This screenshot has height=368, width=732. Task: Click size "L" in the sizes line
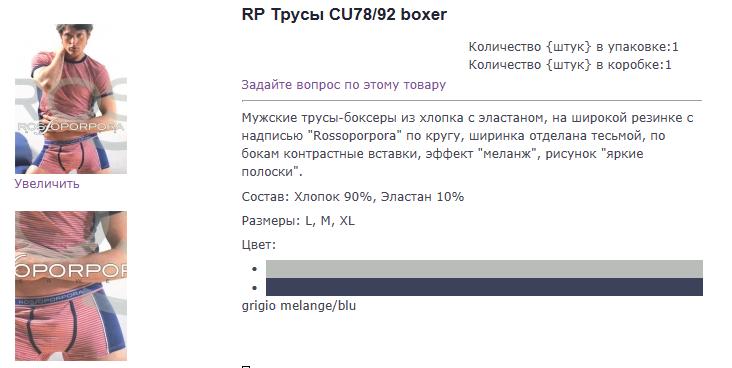tap(309, 220)
